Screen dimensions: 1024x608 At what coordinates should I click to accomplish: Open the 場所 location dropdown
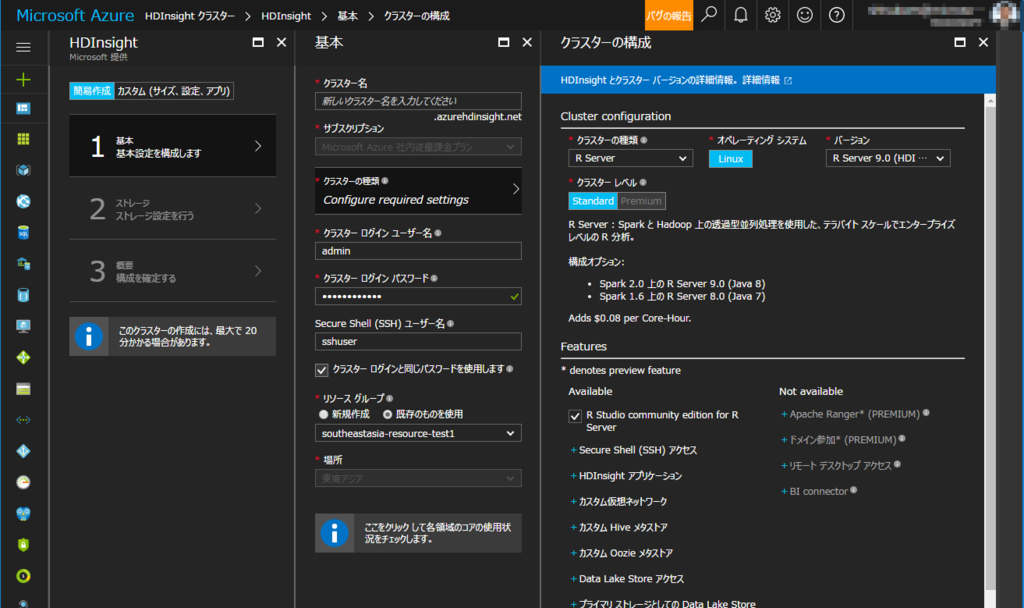point(418,479)
